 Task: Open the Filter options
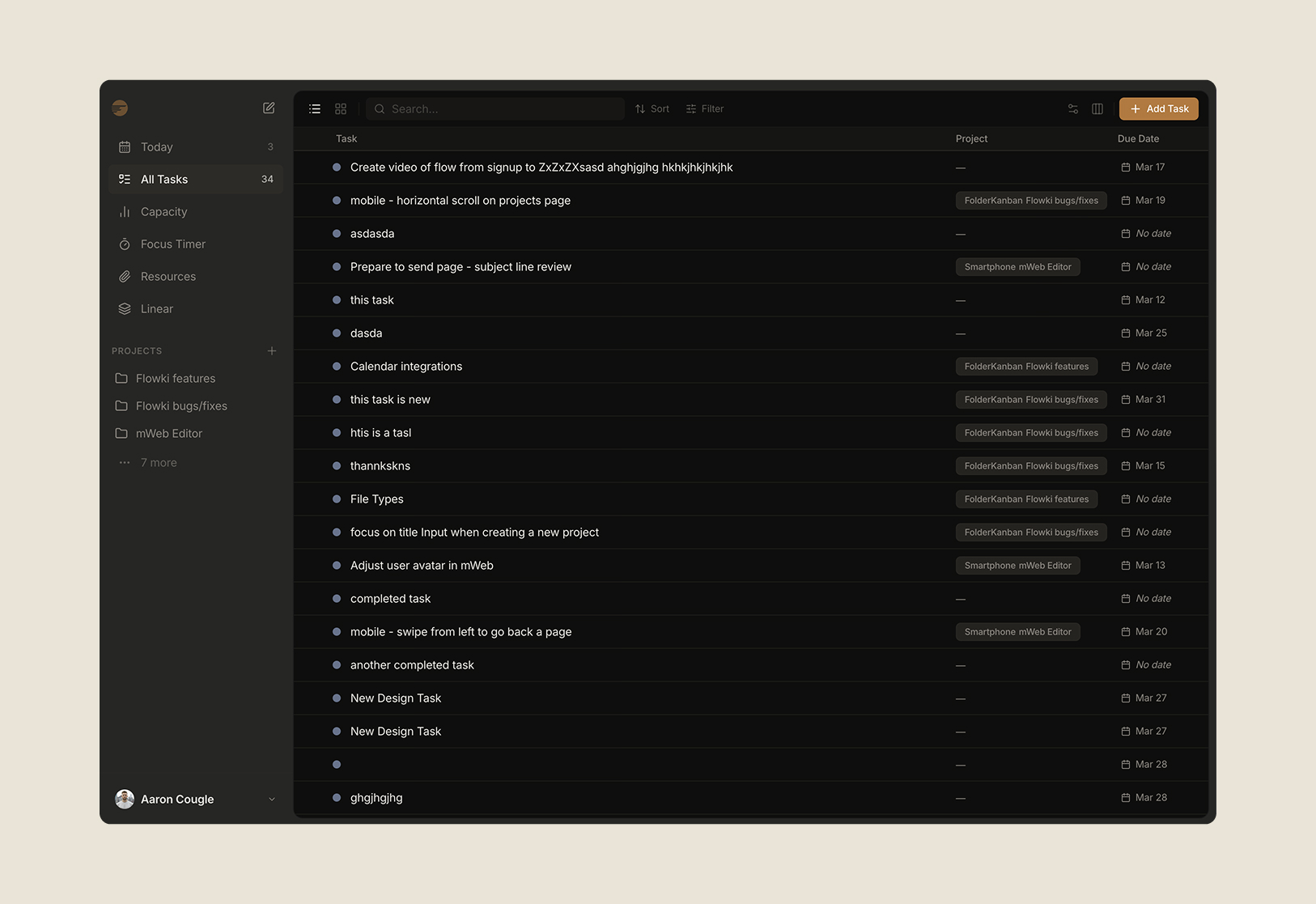pyautogui.click(x=705, y=109)
